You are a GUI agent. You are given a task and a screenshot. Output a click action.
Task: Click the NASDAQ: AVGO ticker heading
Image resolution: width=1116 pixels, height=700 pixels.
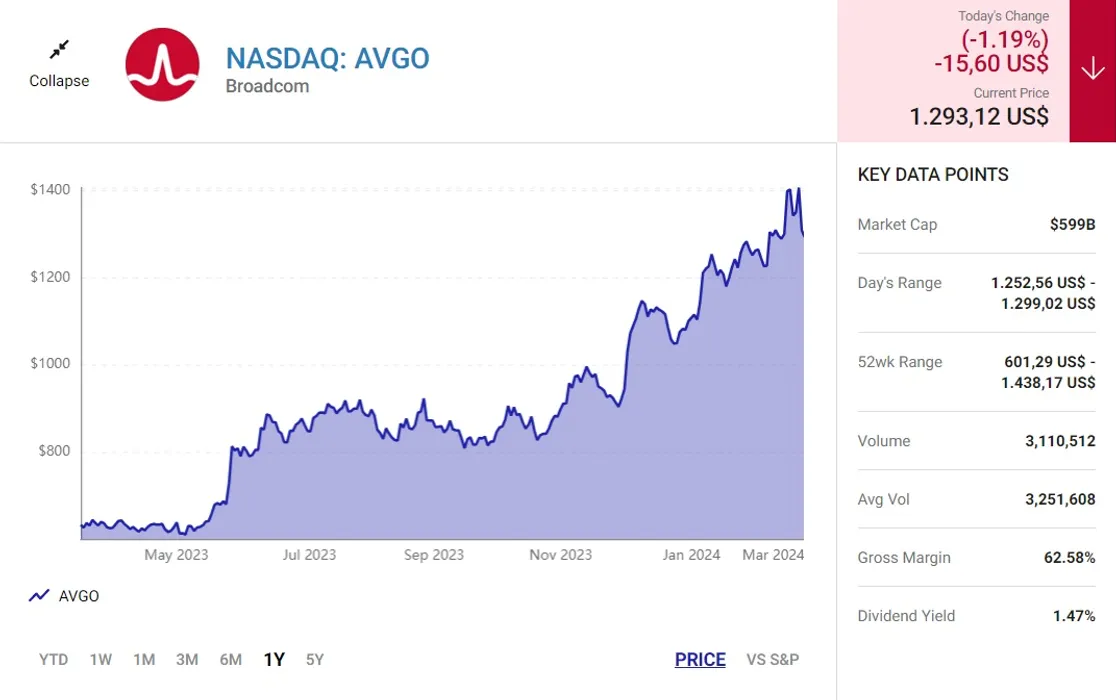[328, 58]
